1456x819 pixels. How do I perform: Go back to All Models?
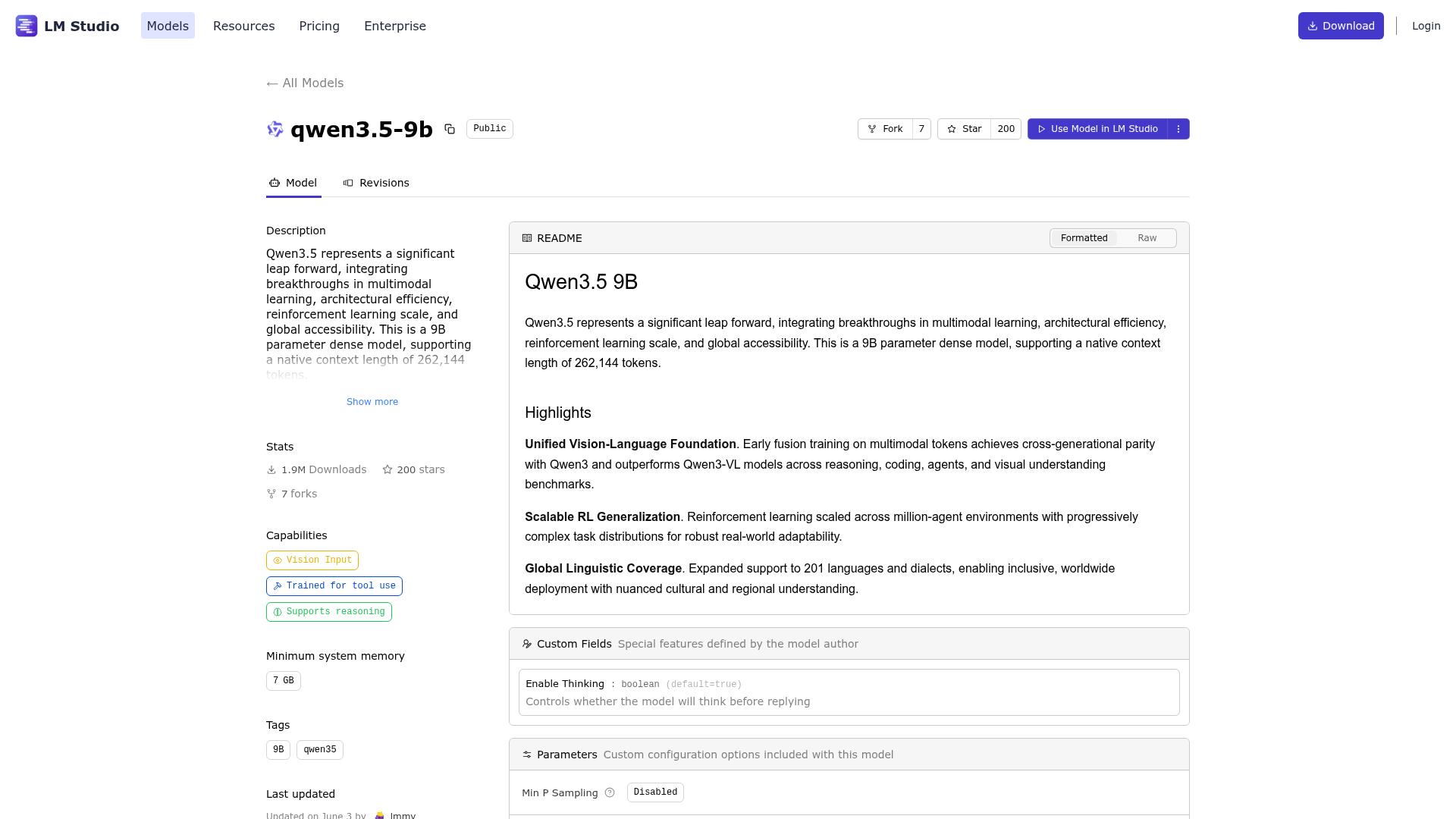click(x=305, y=83)
